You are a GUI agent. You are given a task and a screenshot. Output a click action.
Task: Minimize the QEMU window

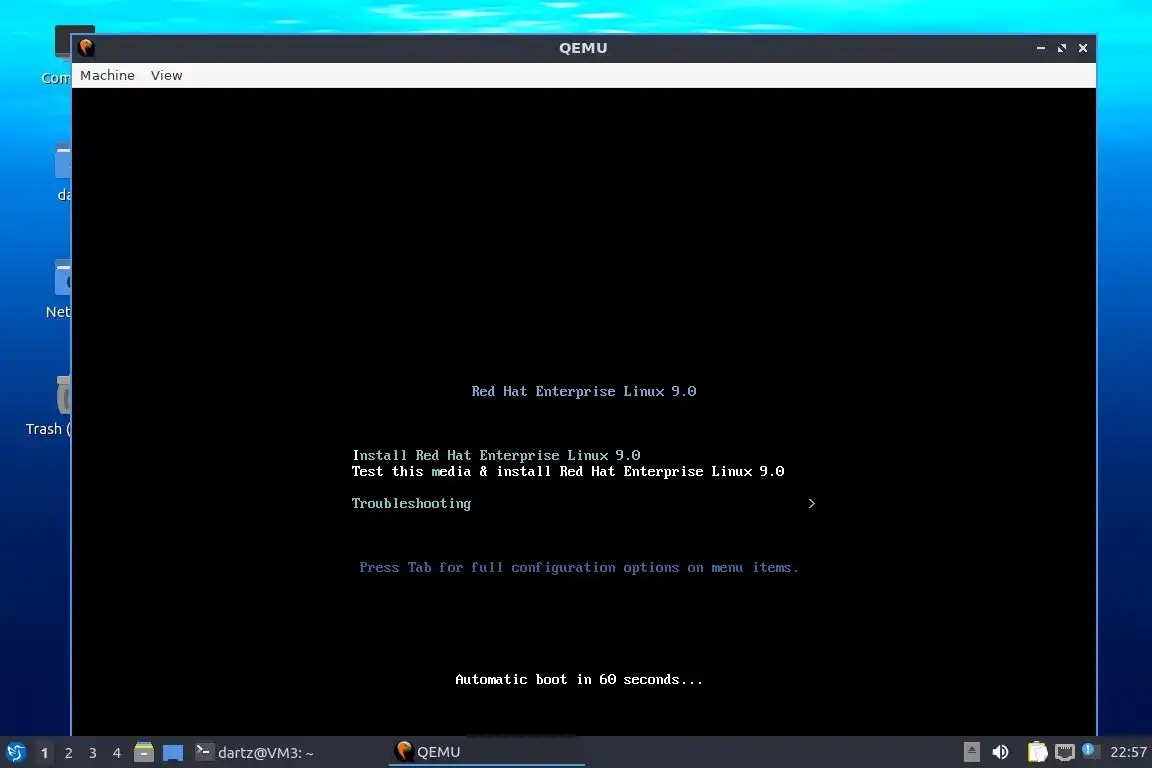pyautogui.click(x=1040, y=48)
